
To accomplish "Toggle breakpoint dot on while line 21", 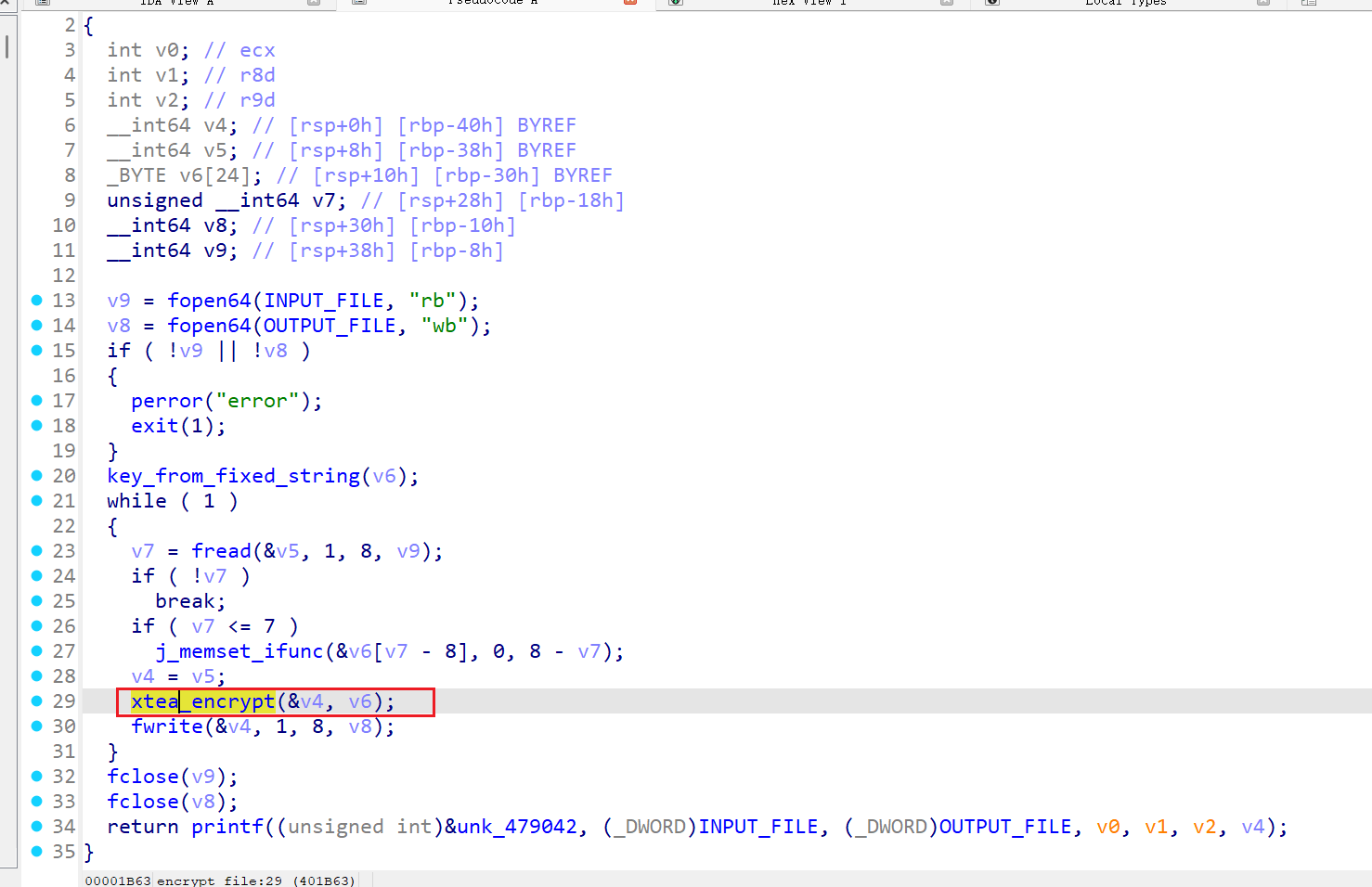I will coord(37,500).
